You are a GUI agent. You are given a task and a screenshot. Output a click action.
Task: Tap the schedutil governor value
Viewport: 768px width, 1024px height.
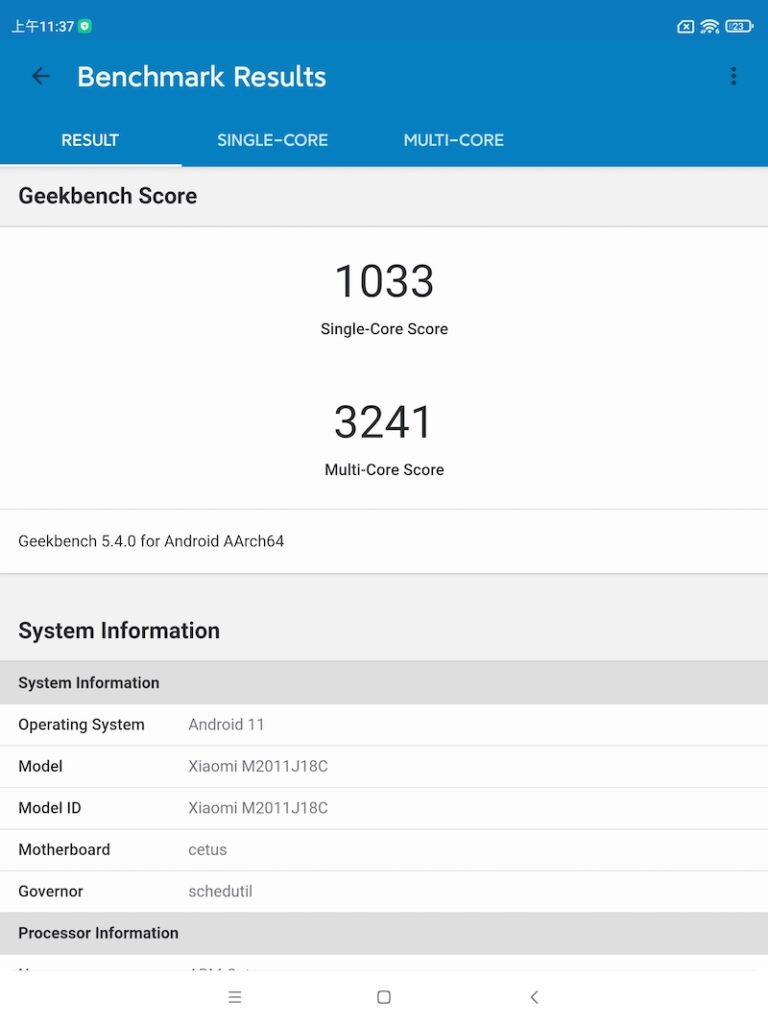coord(220,891)
